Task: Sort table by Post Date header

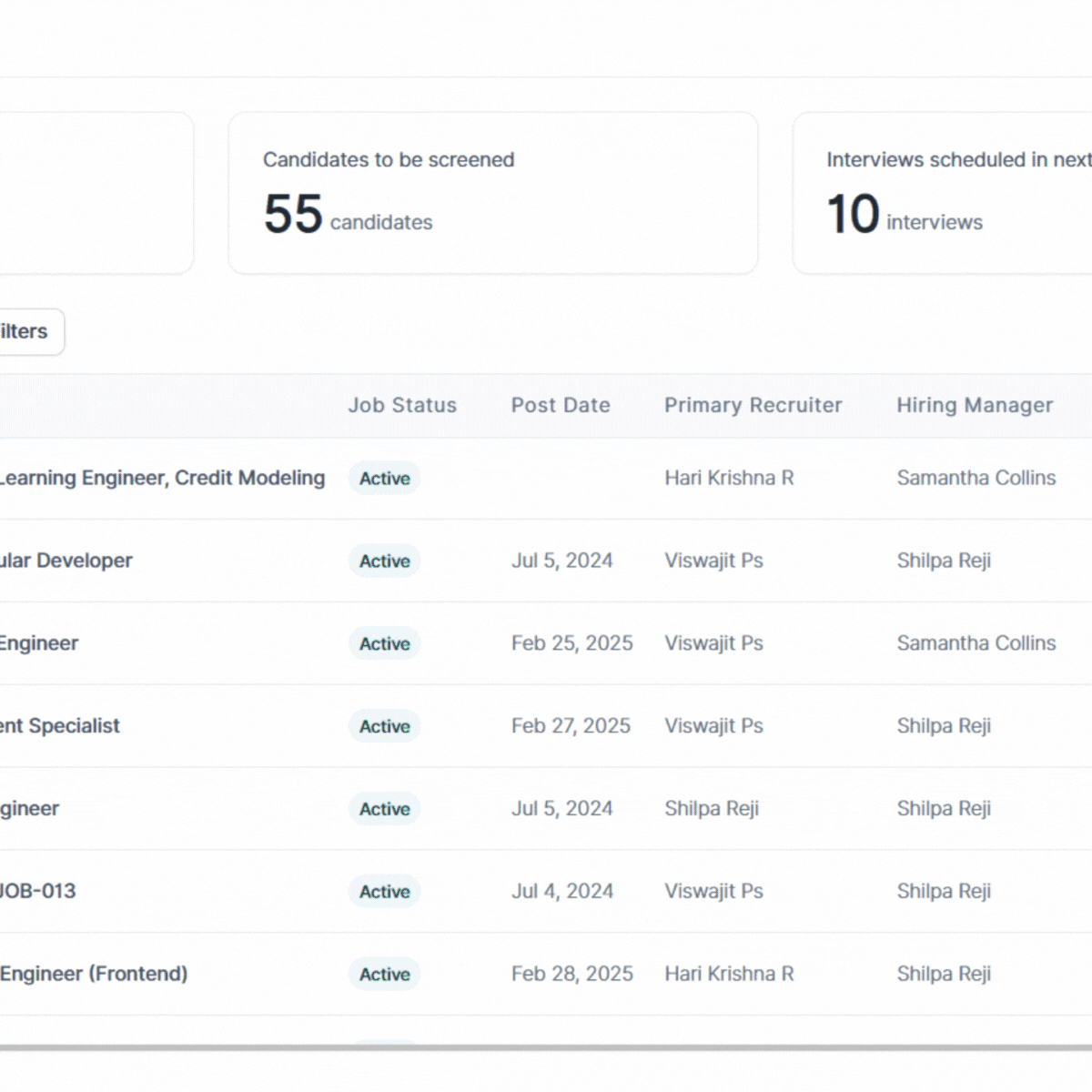Action: coord(561,406)
